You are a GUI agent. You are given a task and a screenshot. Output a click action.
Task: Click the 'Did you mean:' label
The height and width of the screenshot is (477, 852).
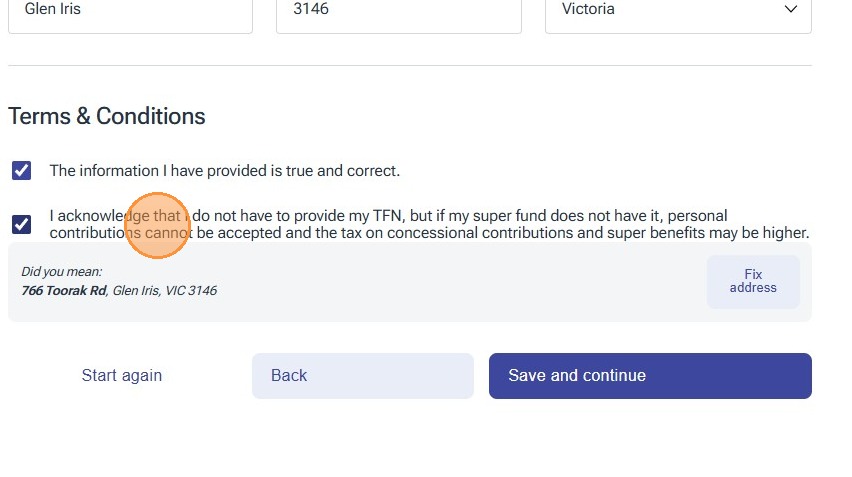61,271
